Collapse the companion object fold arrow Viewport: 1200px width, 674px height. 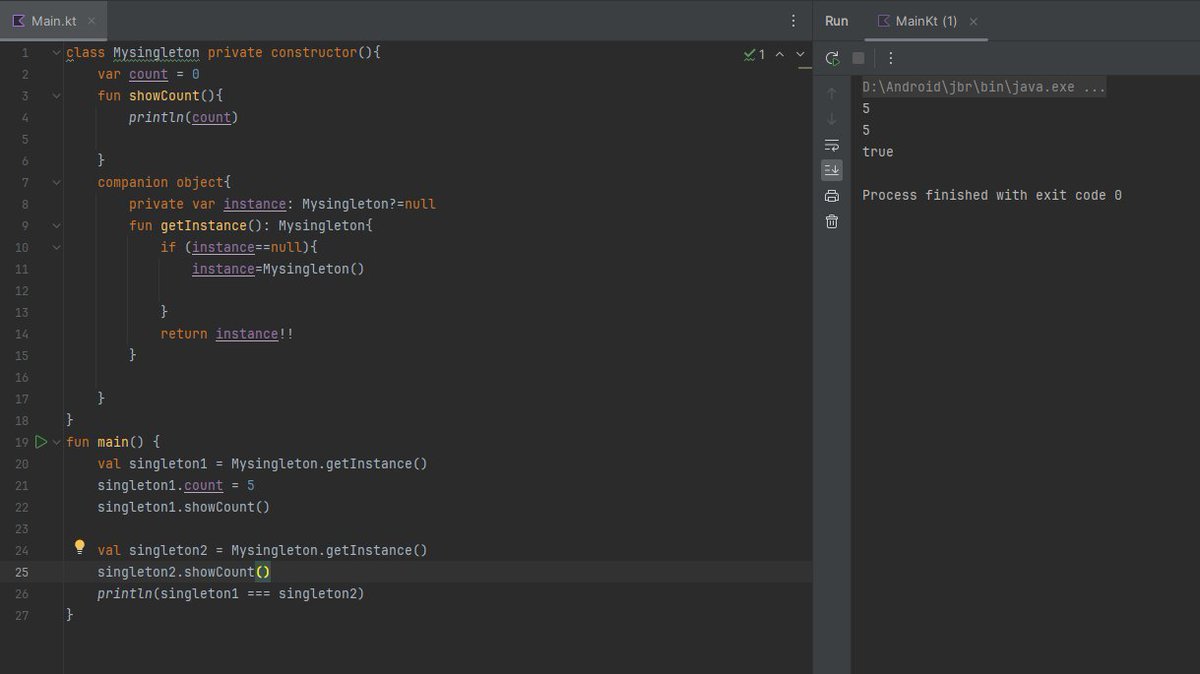point(57,182)
